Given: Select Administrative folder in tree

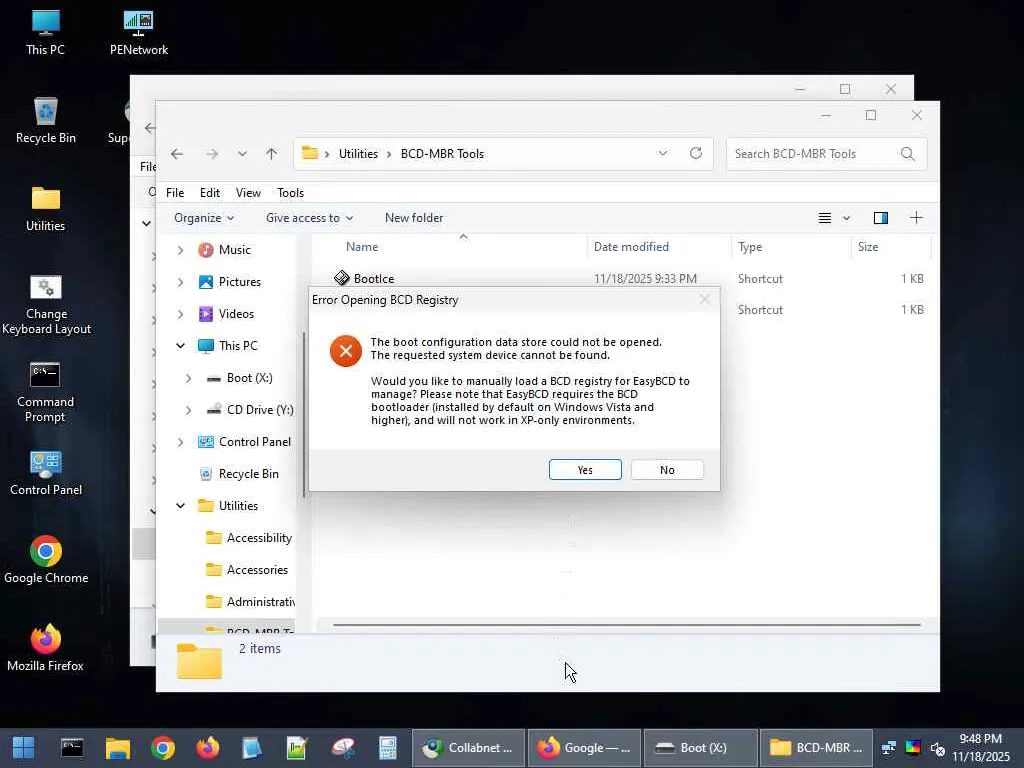Looking at the screenshot, I should [x=250, y=601].
